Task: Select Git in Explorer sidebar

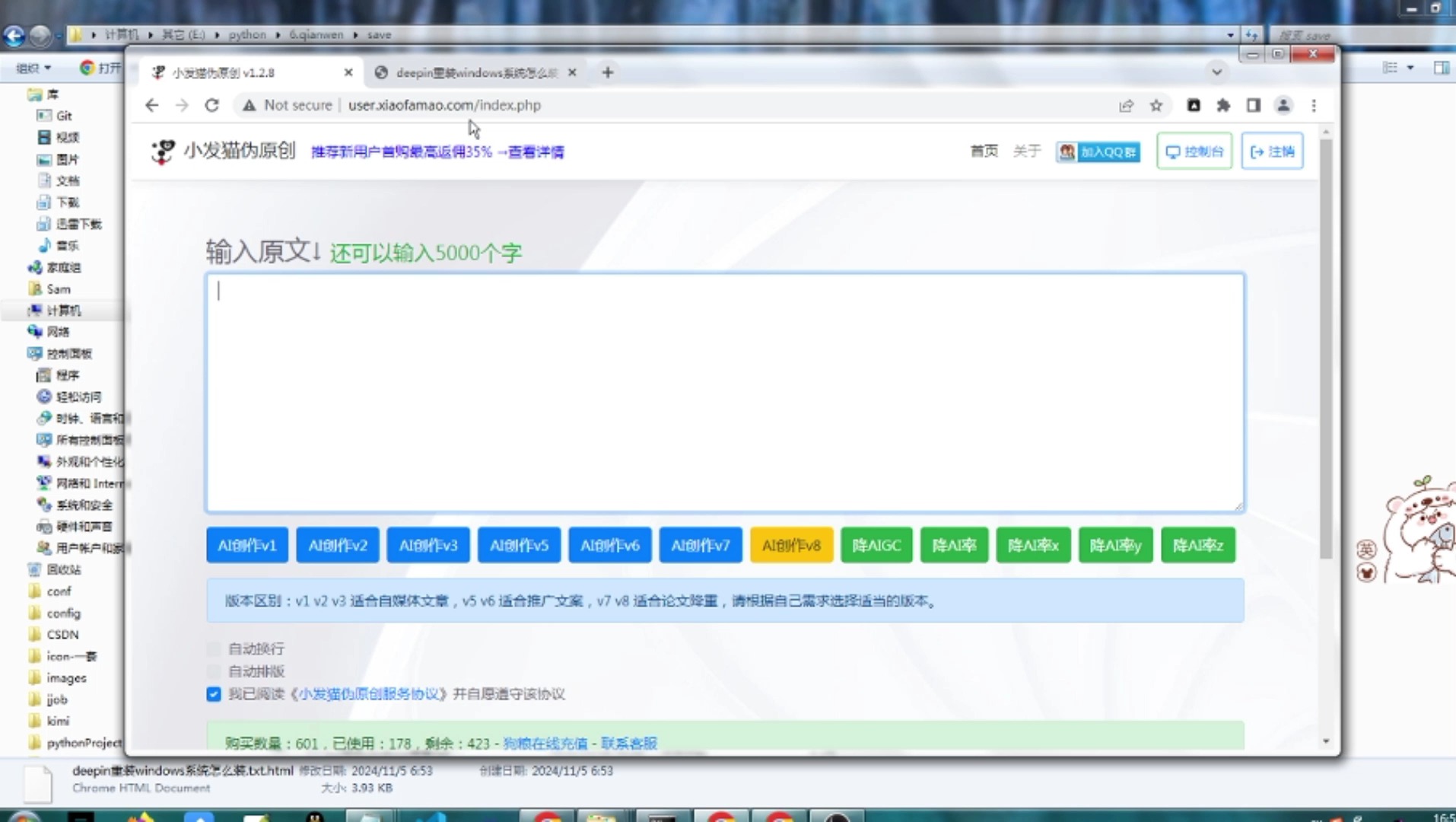Action: pos(64,116)
